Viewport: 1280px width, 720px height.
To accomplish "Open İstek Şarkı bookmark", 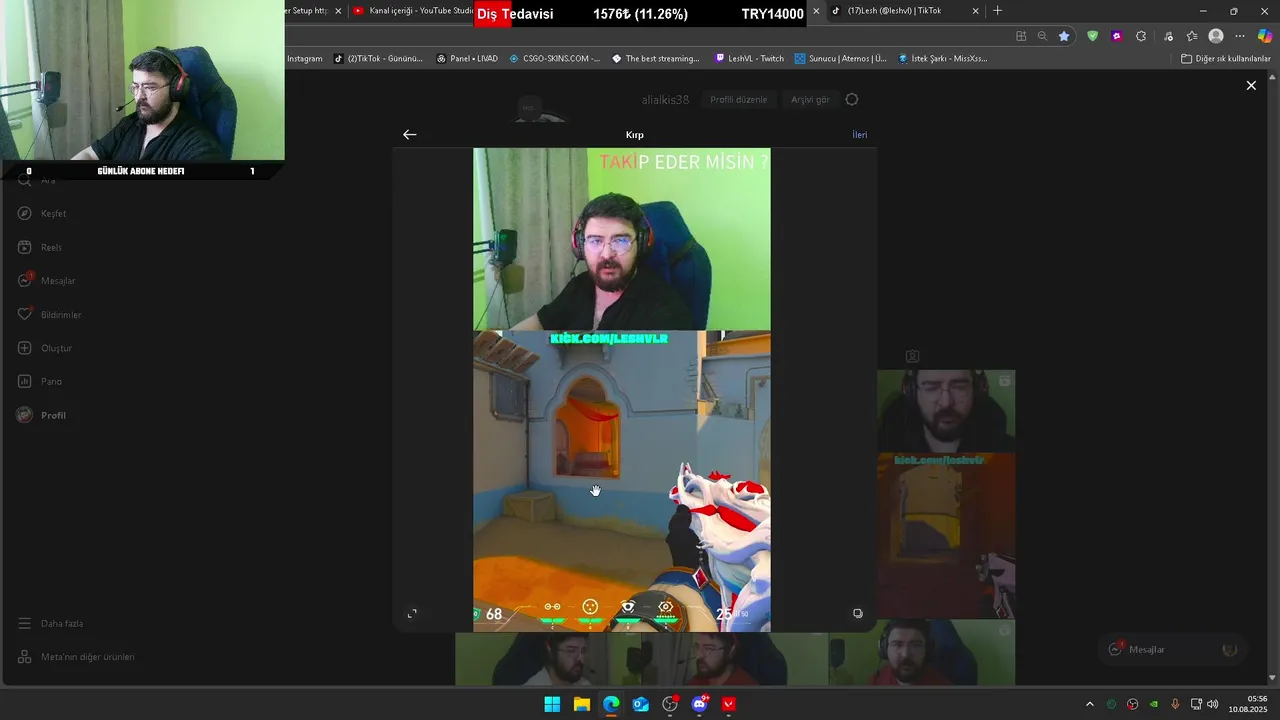I will click(943, 59).
